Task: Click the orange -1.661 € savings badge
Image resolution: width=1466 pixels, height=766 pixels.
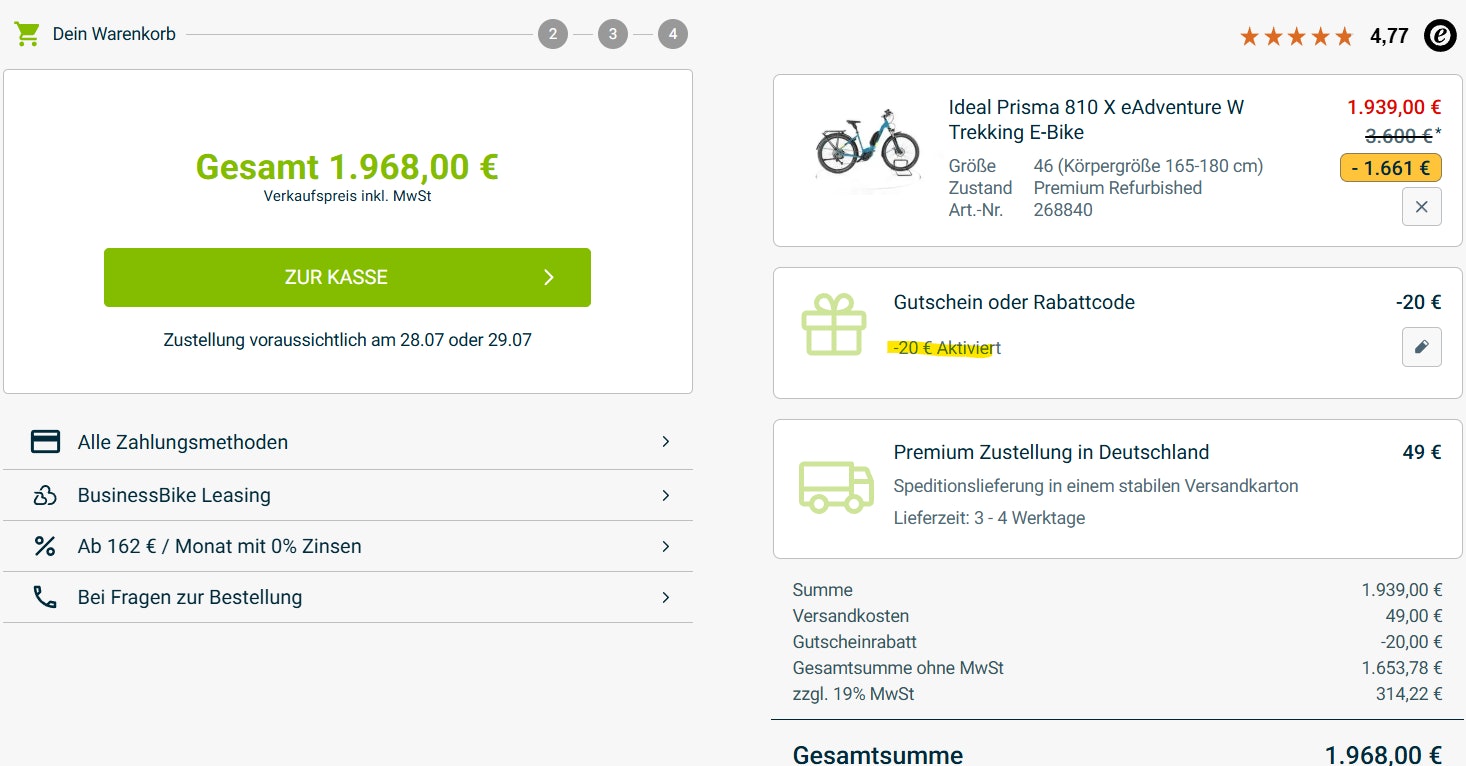Action: coord(1390,168)
